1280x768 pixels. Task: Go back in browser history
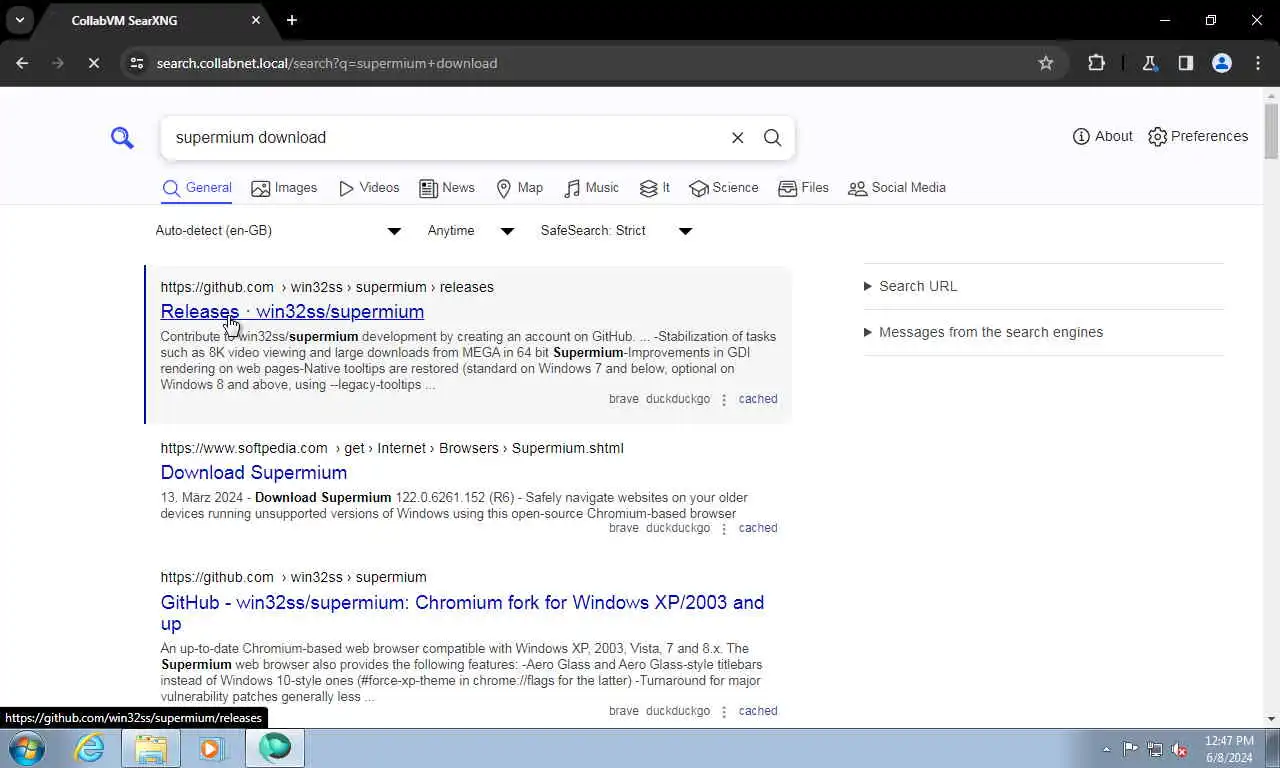coord(22,63)
